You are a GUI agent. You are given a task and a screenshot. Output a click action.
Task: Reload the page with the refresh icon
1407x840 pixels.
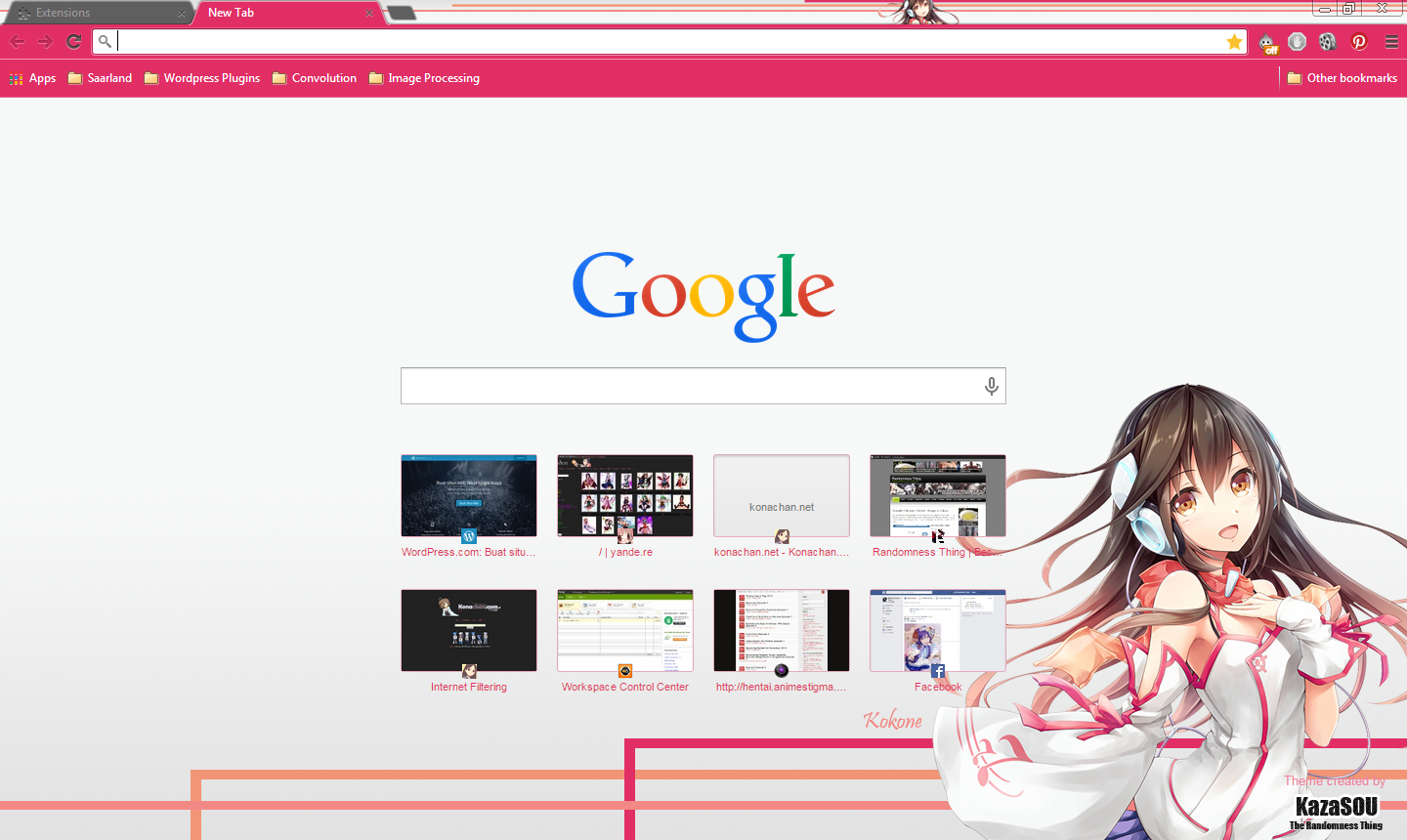[73, 41]
